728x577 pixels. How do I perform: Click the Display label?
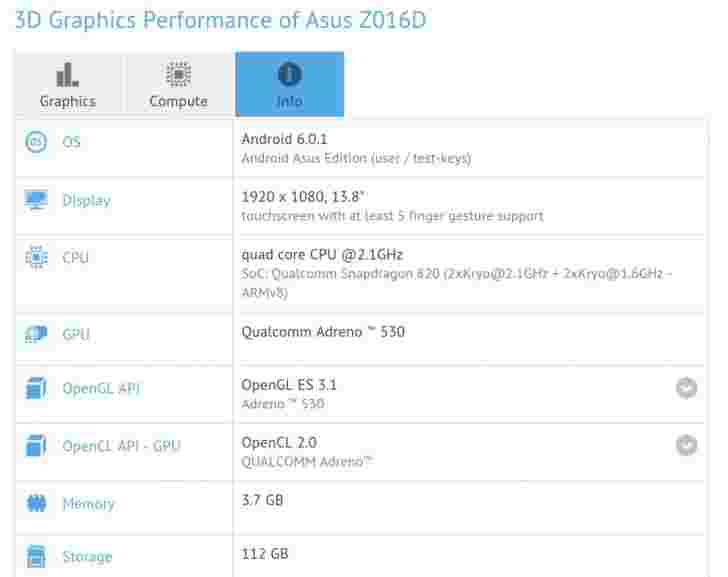[87, 201]
